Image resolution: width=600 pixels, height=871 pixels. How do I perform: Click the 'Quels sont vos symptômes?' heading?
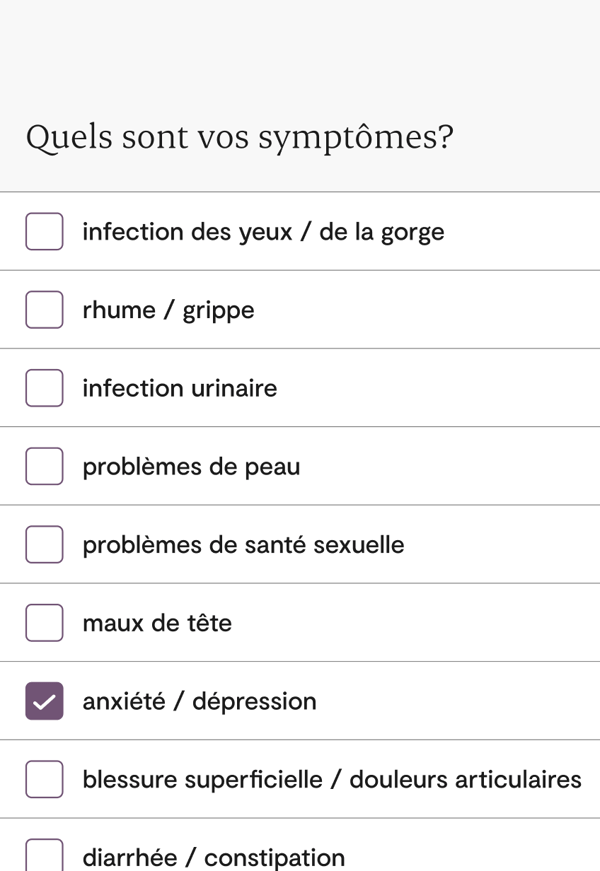pyautogui.click(x=239, y=137)
